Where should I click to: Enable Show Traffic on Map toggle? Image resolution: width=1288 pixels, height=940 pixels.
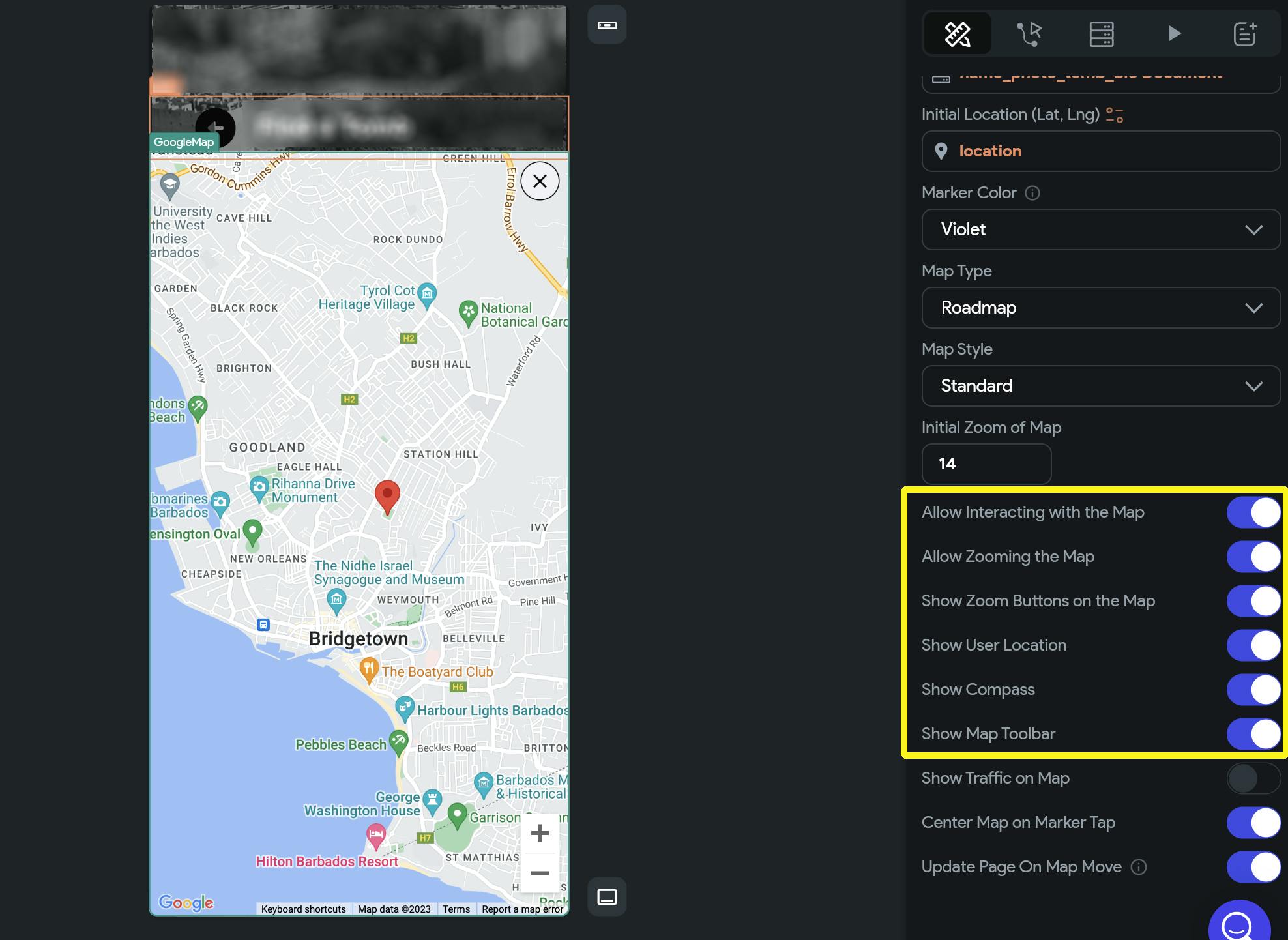coord(1253,778)
